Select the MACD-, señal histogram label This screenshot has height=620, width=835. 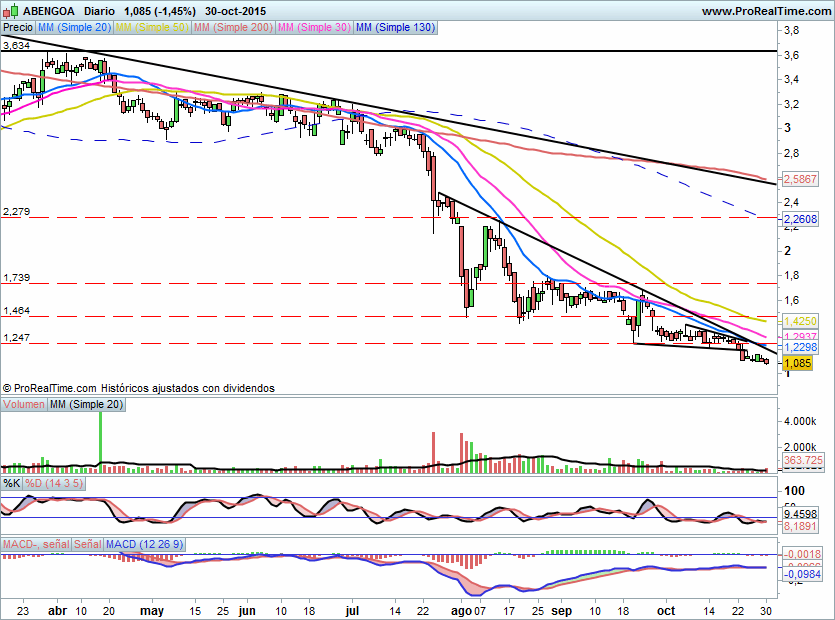pyautogui.click(x=36, y=544)
